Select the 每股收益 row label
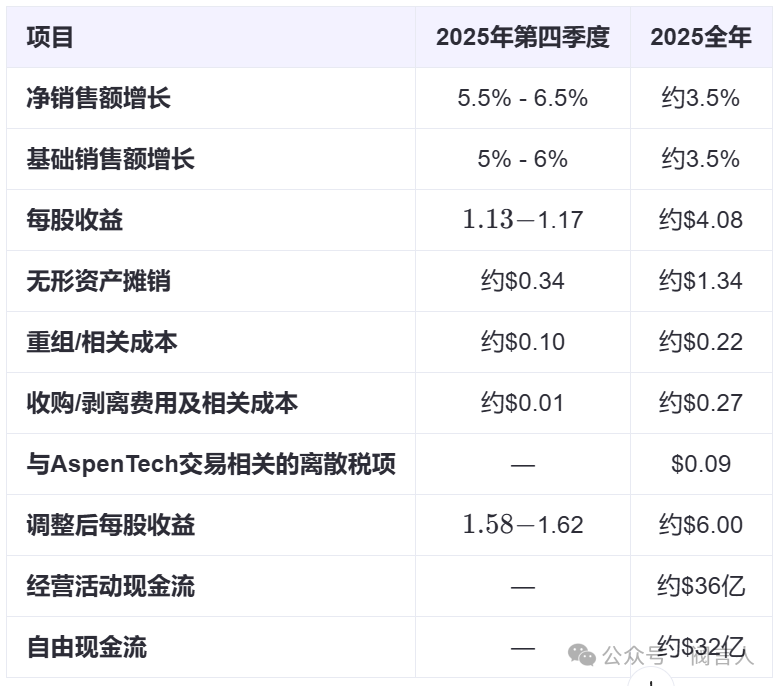 pos(75,220)
